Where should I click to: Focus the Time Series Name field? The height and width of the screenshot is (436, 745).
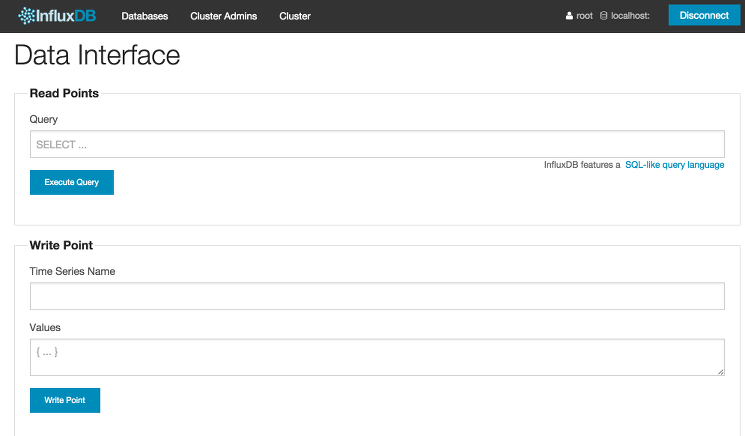click(x=377, y=296)
